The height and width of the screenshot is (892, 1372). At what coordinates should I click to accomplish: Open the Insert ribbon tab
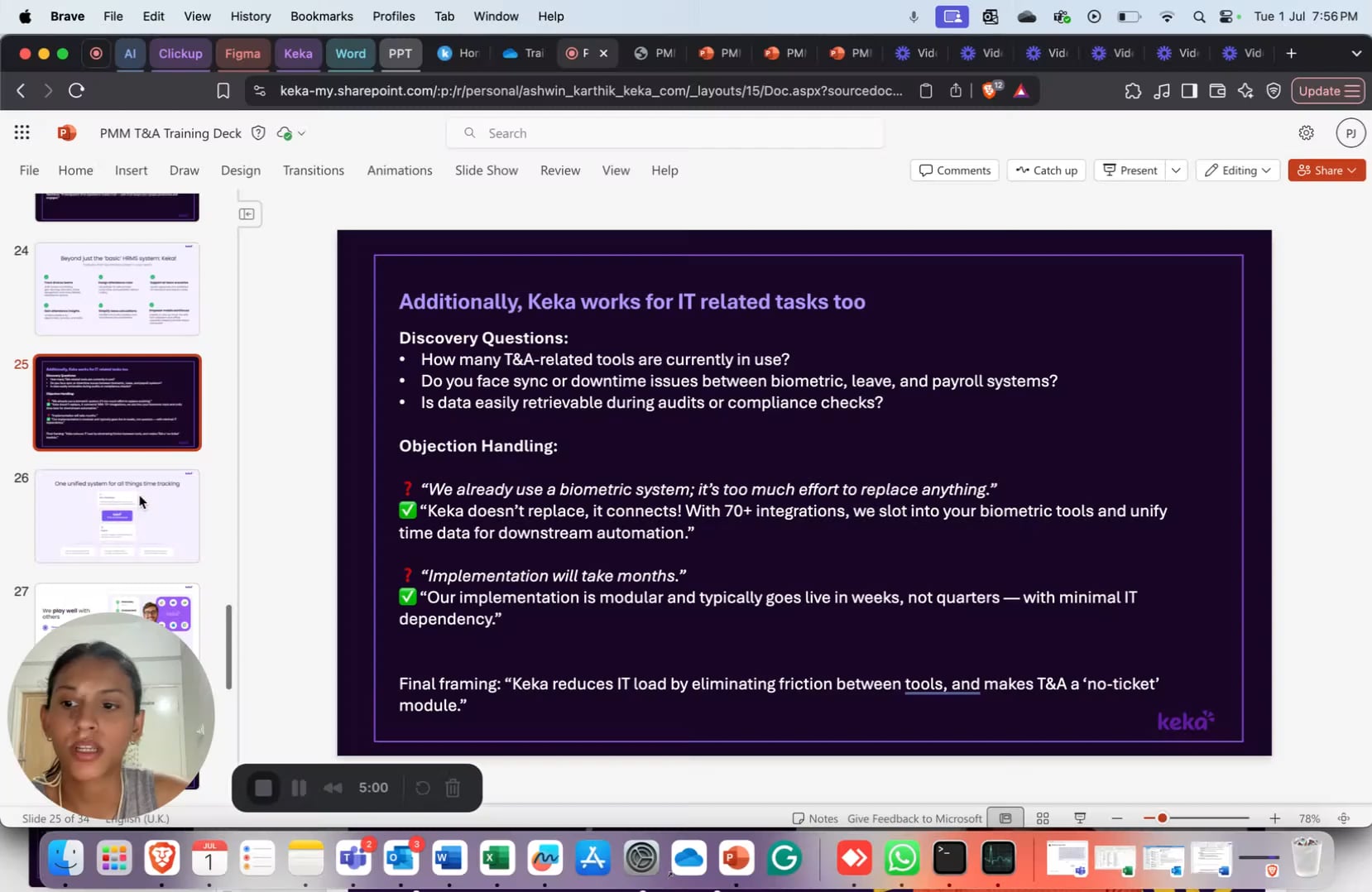pos(131,170)
